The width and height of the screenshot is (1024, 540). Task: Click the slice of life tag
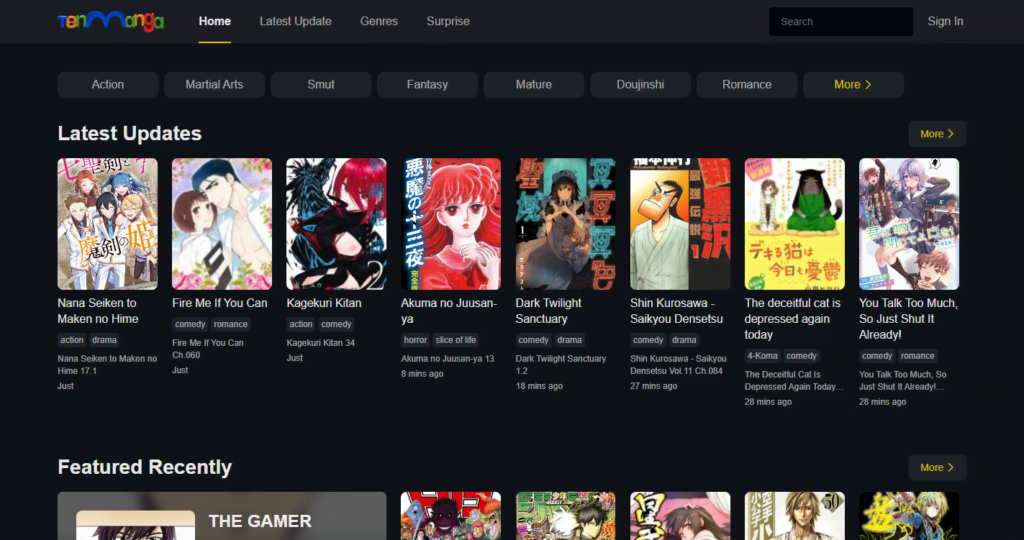click(x=456, y=340)
